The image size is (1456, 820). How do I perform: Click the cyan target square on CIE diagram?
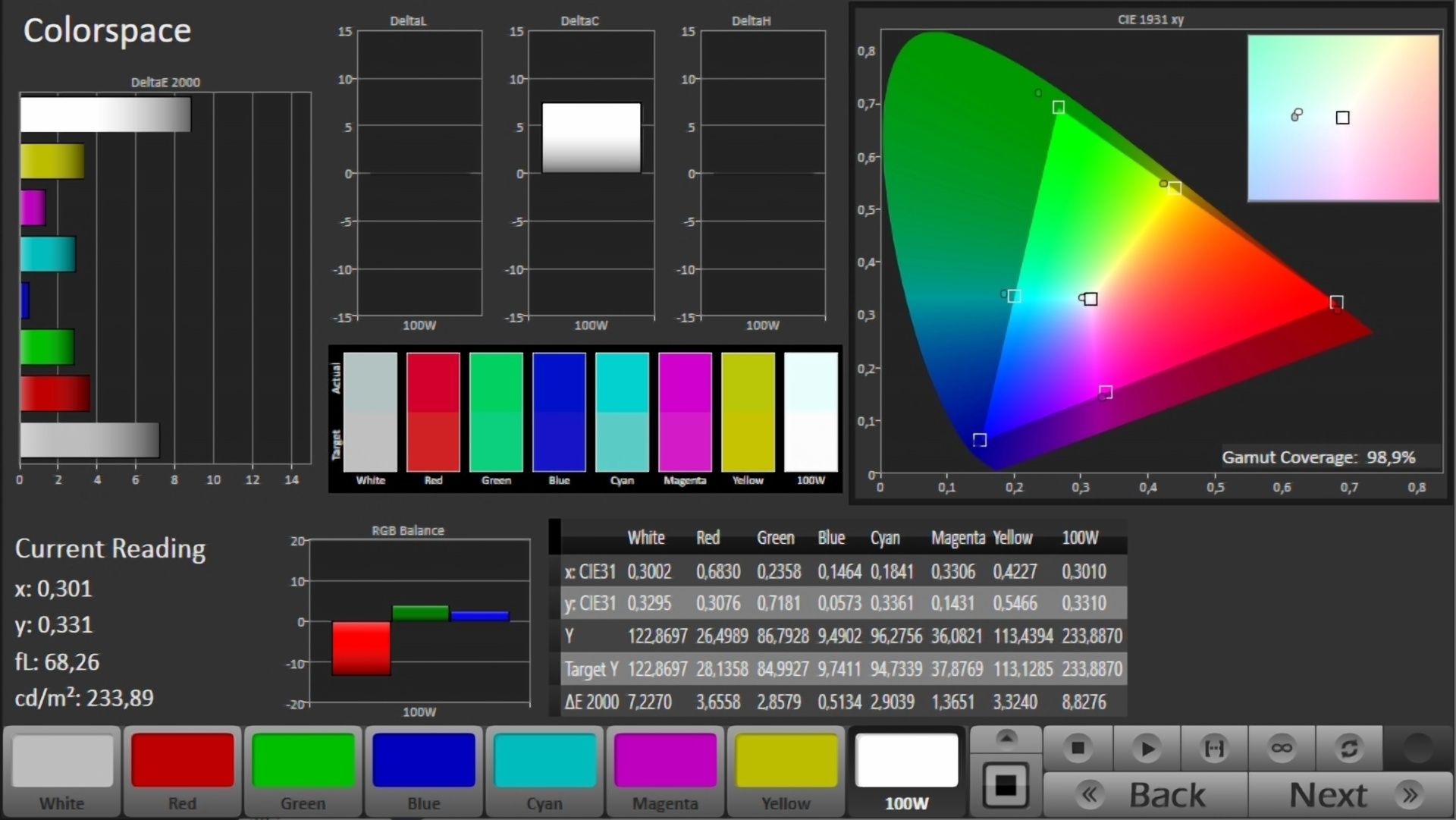pyautogui.click(x=1014, y=296)
